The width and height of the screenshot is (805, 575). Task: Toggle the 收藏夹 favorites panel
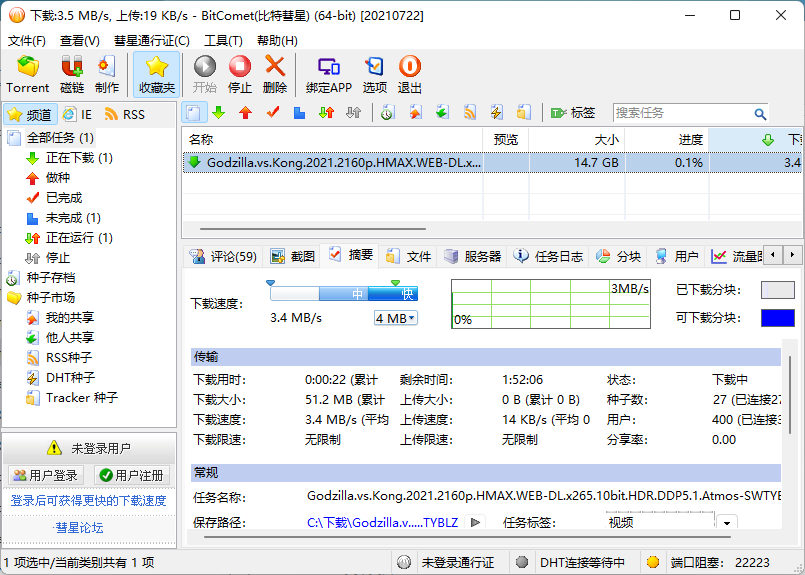click(157, 74)
